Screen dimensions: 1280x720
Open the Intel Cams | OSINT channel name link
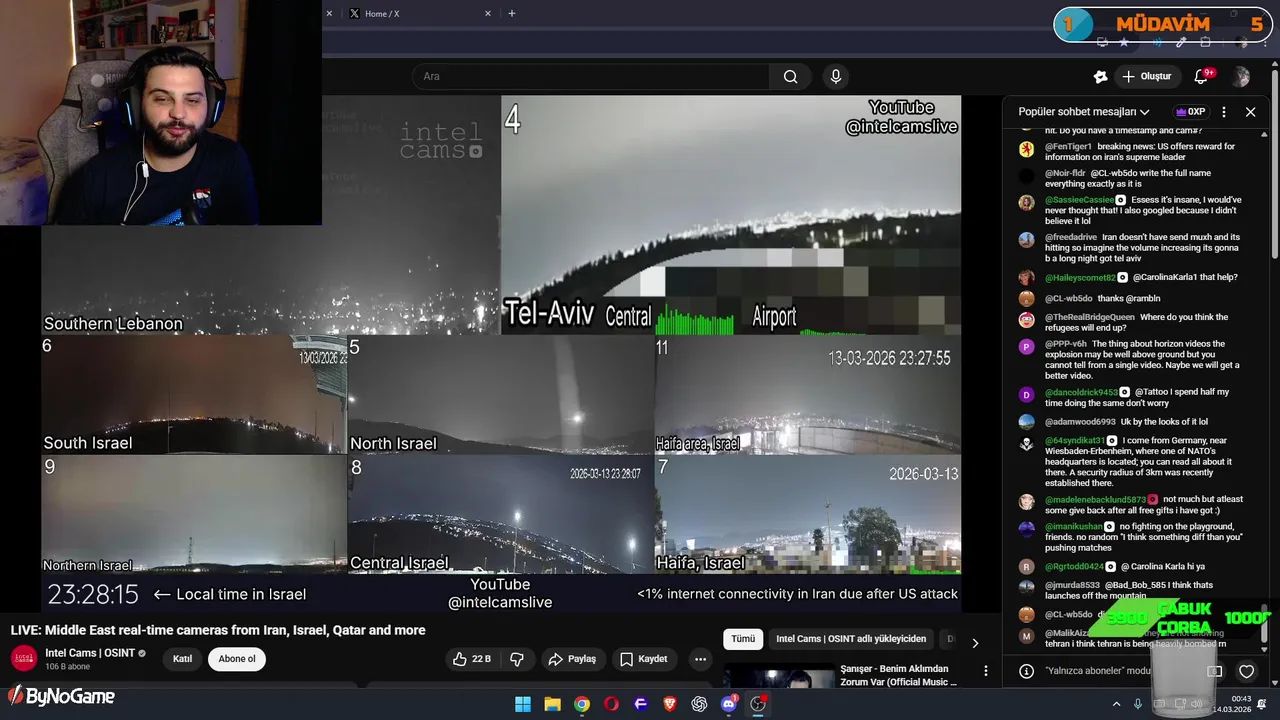point(90,653)
